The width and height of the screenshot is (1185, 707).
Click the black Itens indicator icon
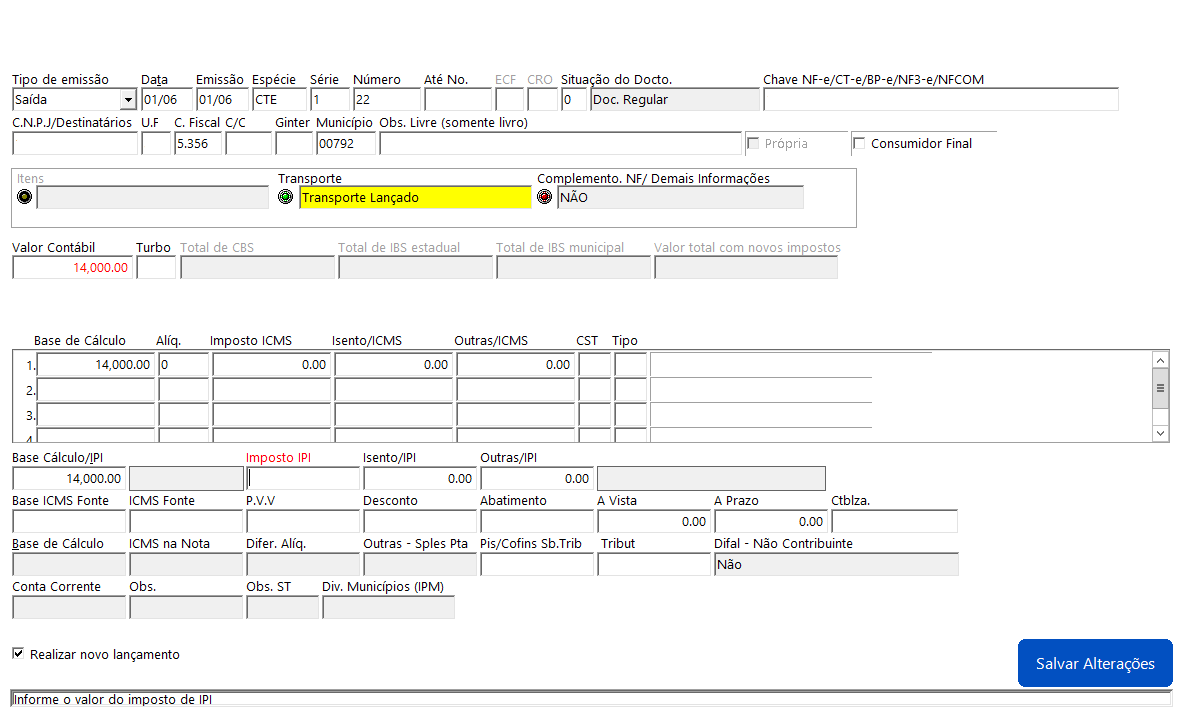[x=25, y=197]
